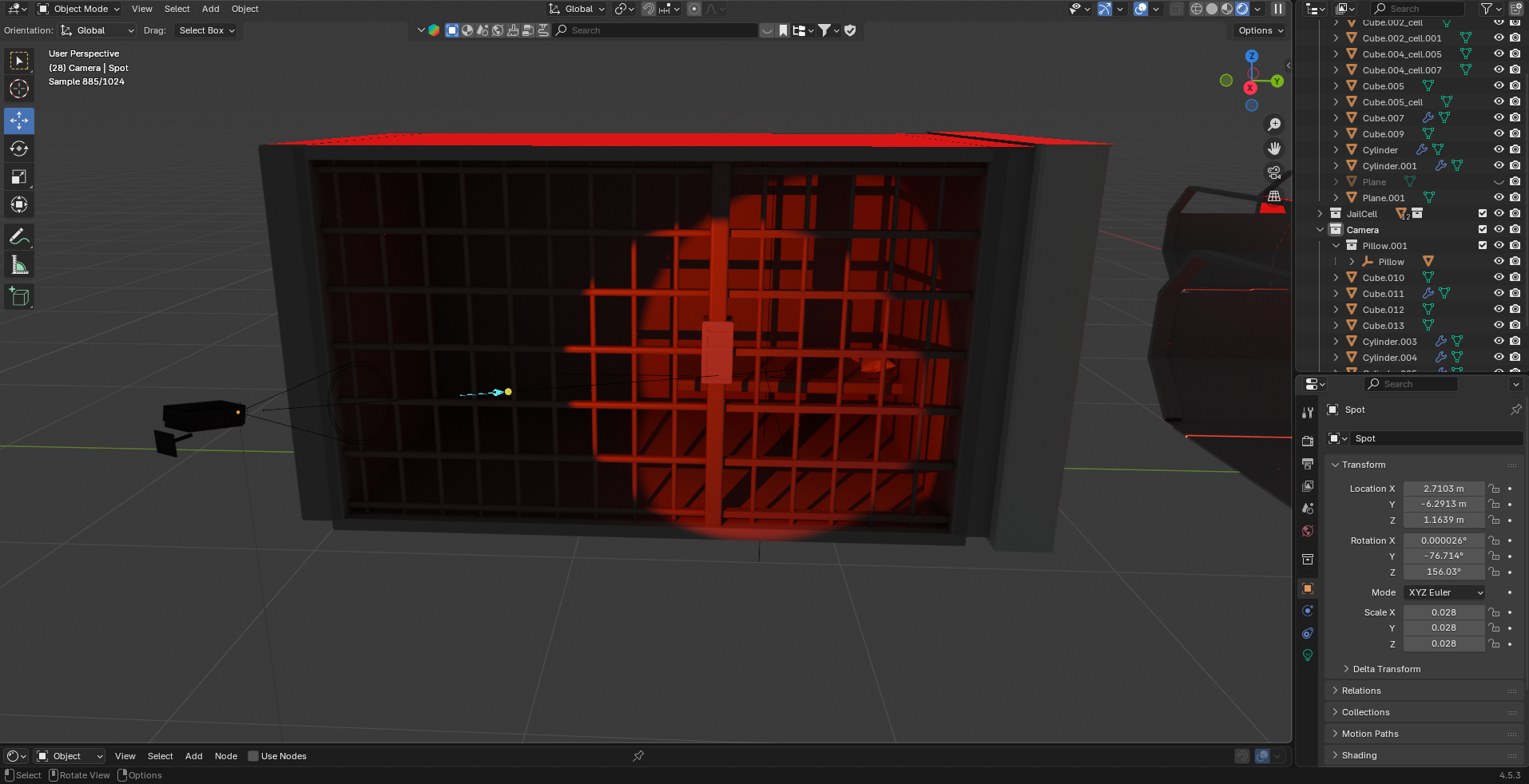Open the XYZ Euler rotation mode dropdown

[1444, 592]
